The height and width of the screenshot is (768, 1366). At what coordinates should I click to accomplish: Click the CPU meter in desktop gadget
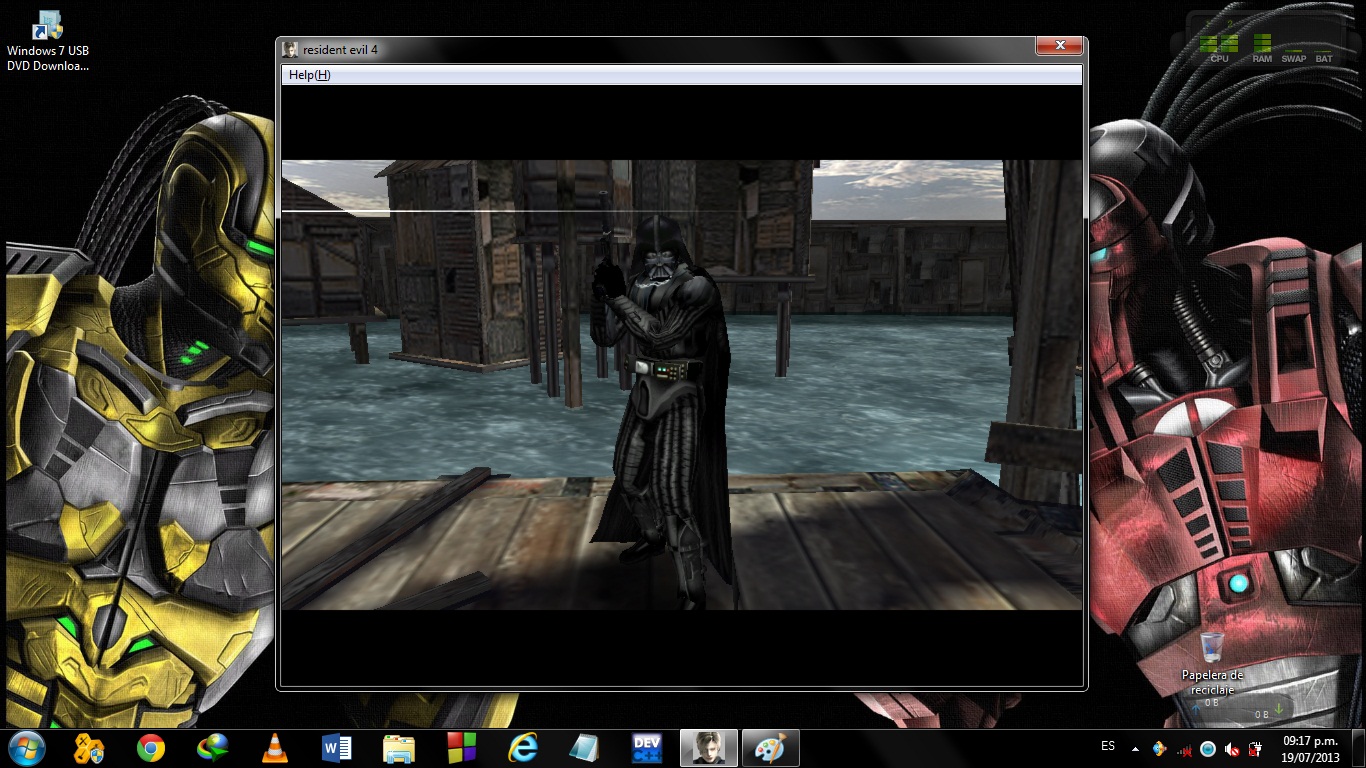click(1219, 48)
